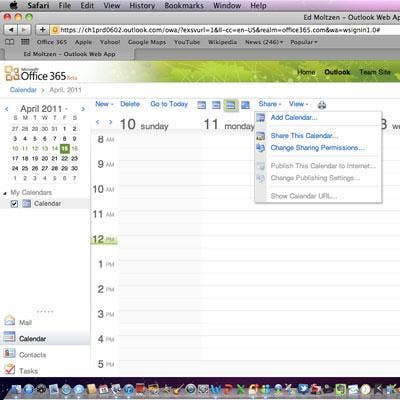
Task: Click Delete in calendar toolbar
Action: pos(130,104)
